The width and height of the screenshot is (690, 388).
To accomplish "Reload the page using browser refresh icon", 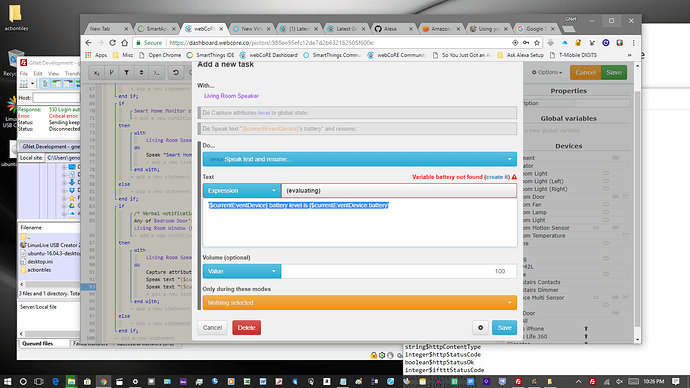I will click(x=112, y=43).
